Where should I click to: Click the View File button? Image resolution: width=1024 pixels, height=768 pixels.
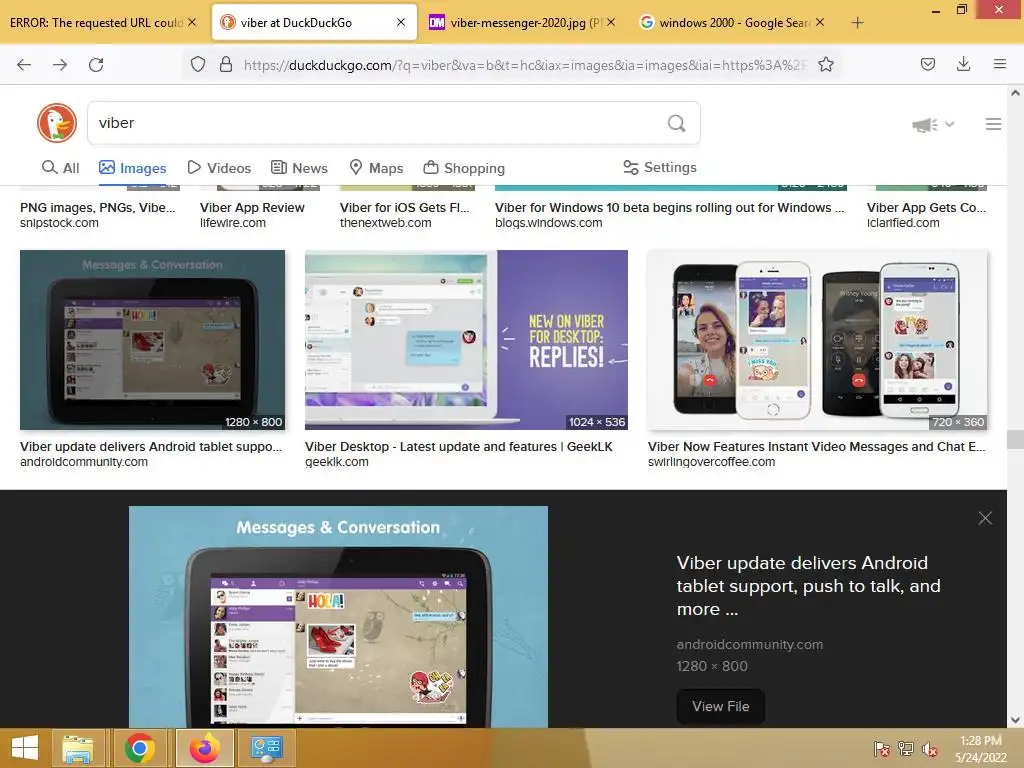click(x=720, y=707)
